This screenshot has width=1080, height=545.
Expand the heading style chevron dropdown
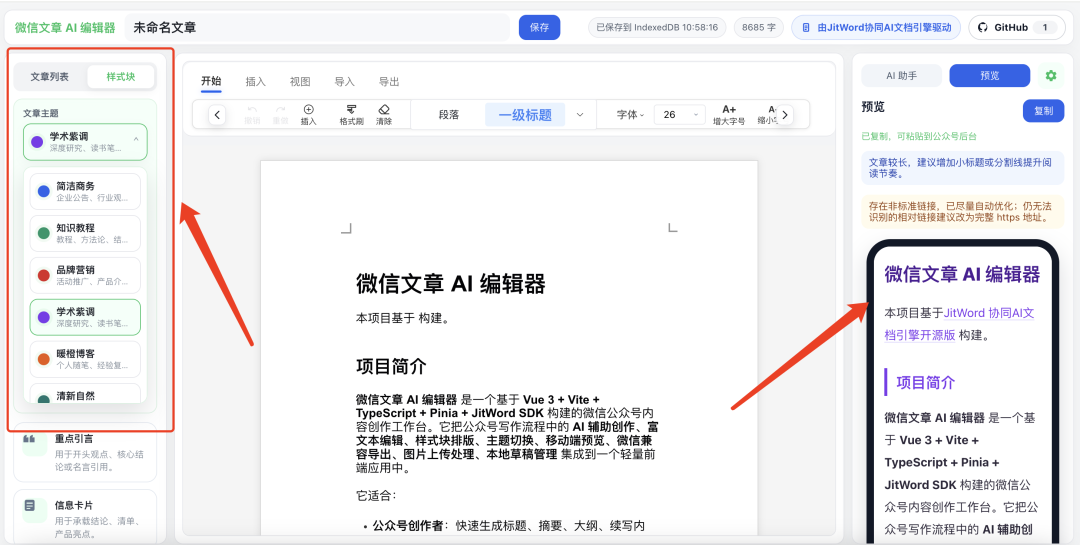580,115
